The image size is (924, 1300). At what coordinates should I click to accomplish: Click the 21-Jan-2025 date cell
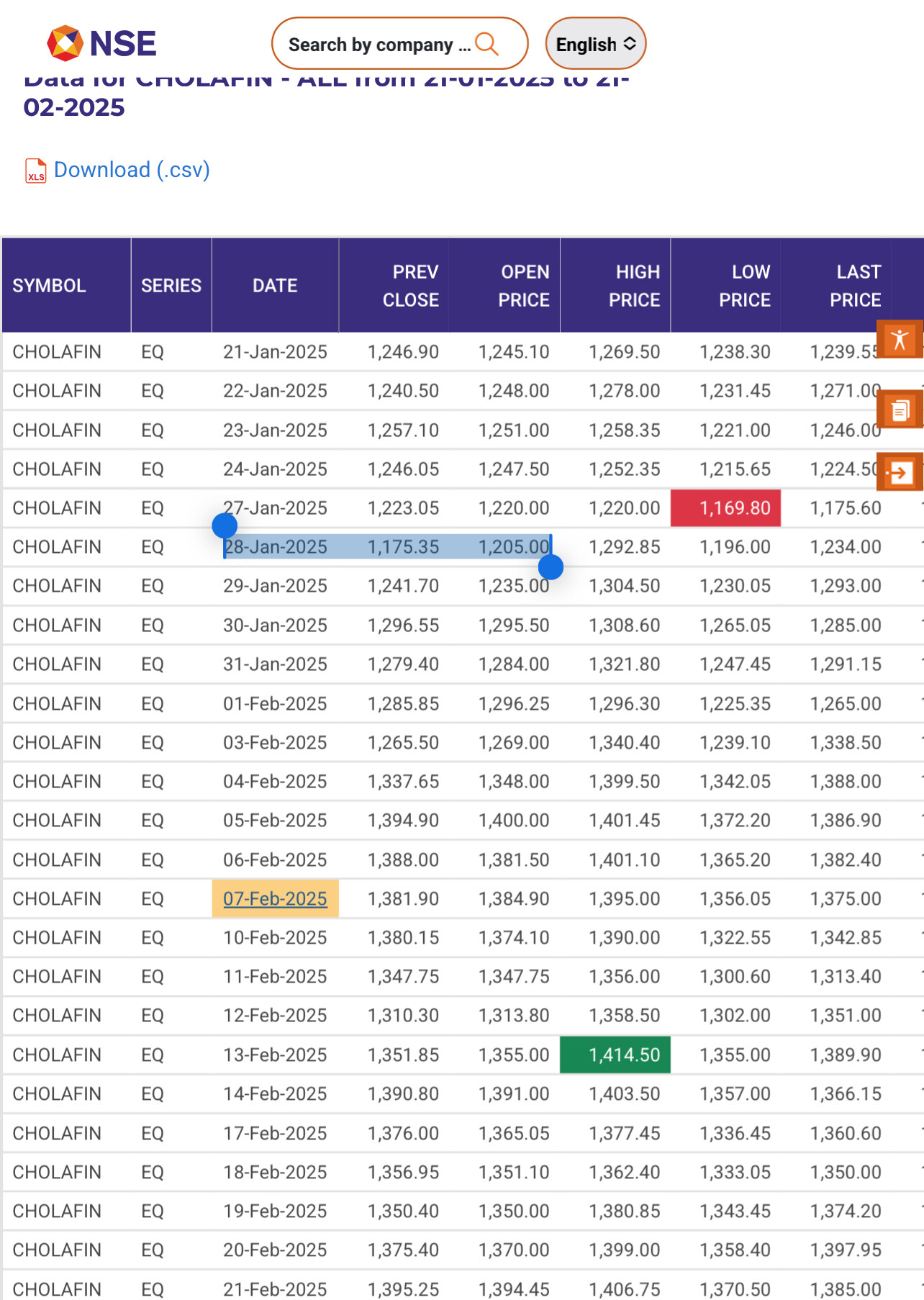(275, 352)
